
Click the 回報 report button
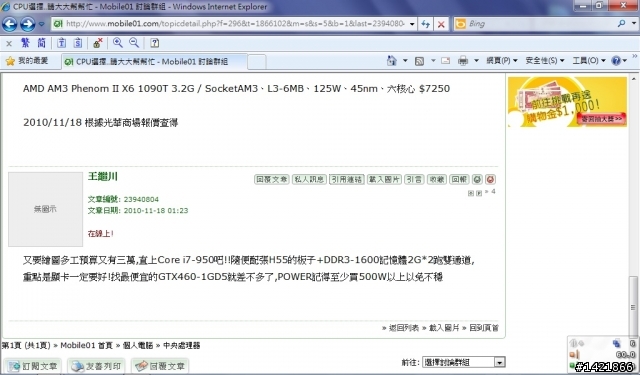[x=459, y=180]
